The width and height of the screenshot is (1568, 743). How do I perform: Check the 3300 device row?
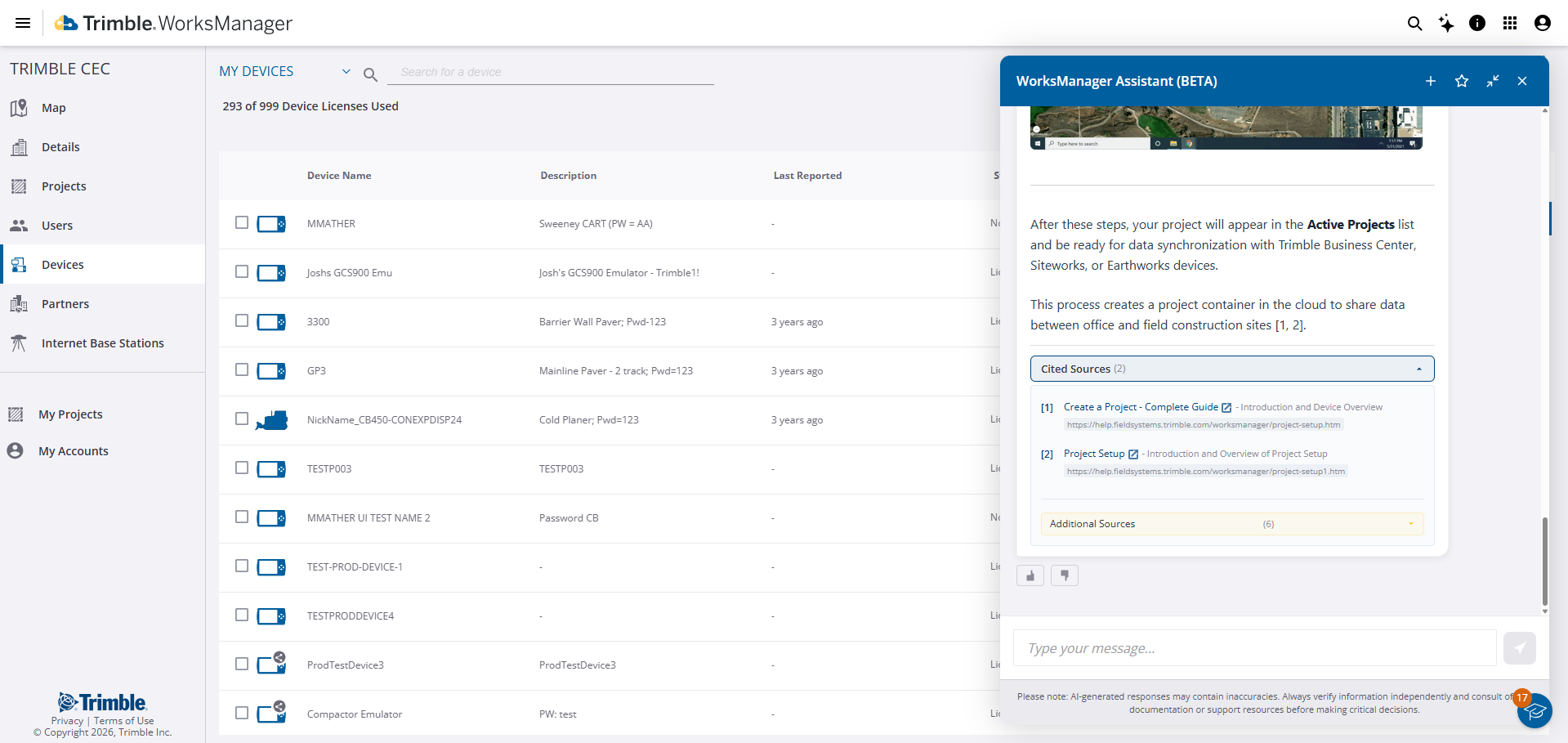pyautogui.click(x=242, y=320)
